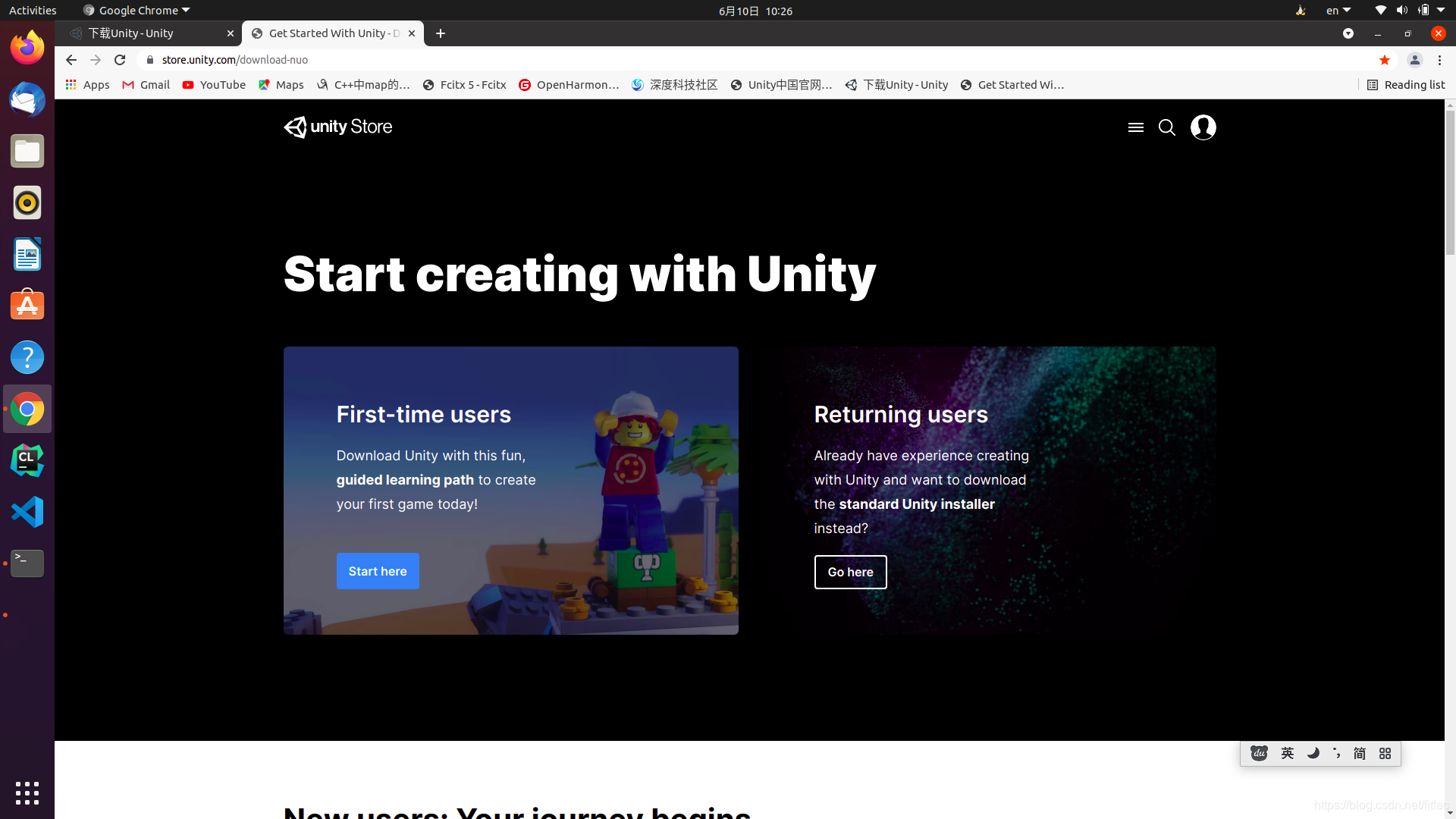The height and width of the screenshot is (819, 1456).
Task: Click the input method tray icon in top bar
Action: coord(1301,11)
